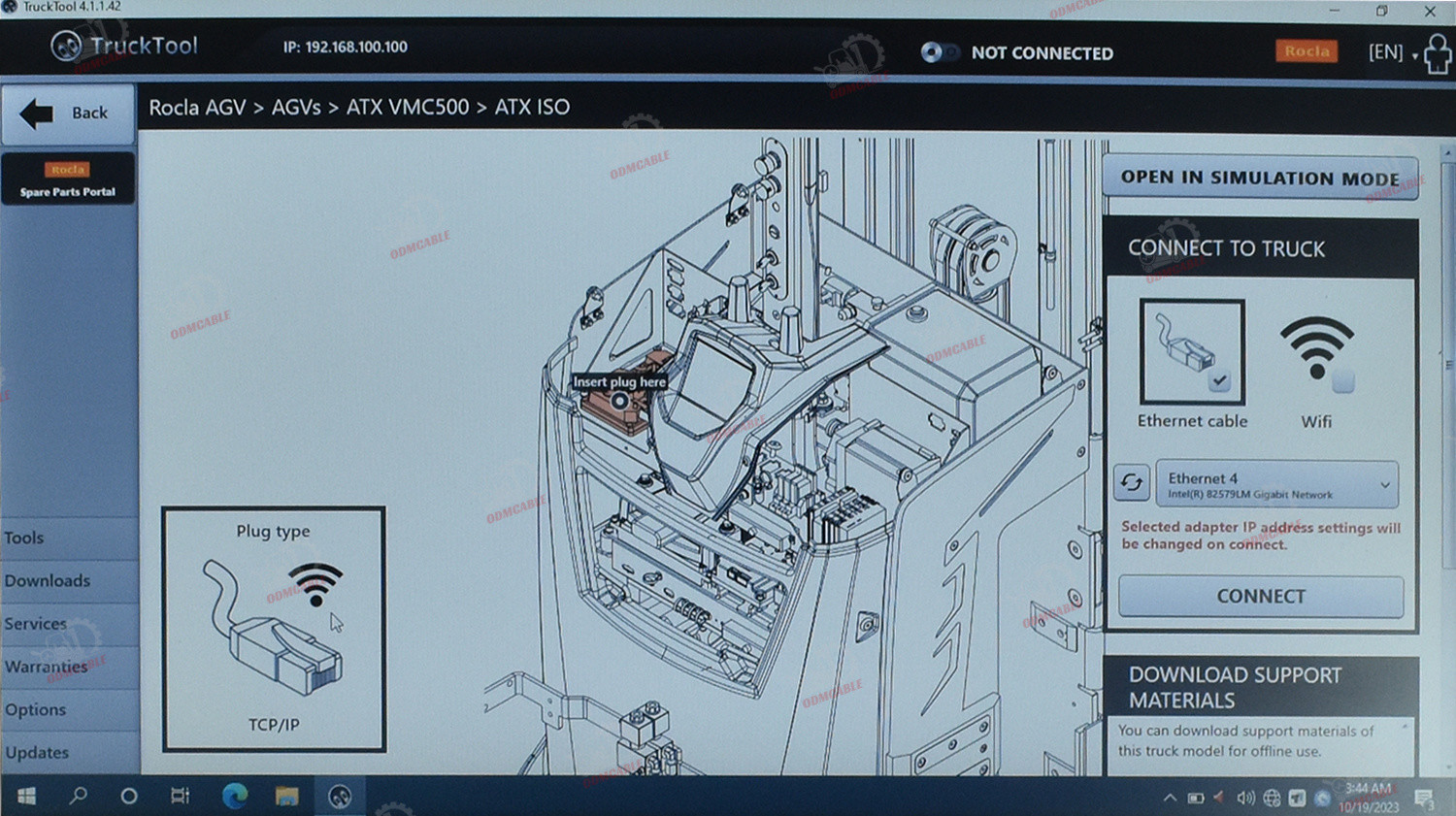This screenshot has width=1456, height=816.
Task: Select the Ethernet cable connection icon
Action: (x=1192, y=351)
